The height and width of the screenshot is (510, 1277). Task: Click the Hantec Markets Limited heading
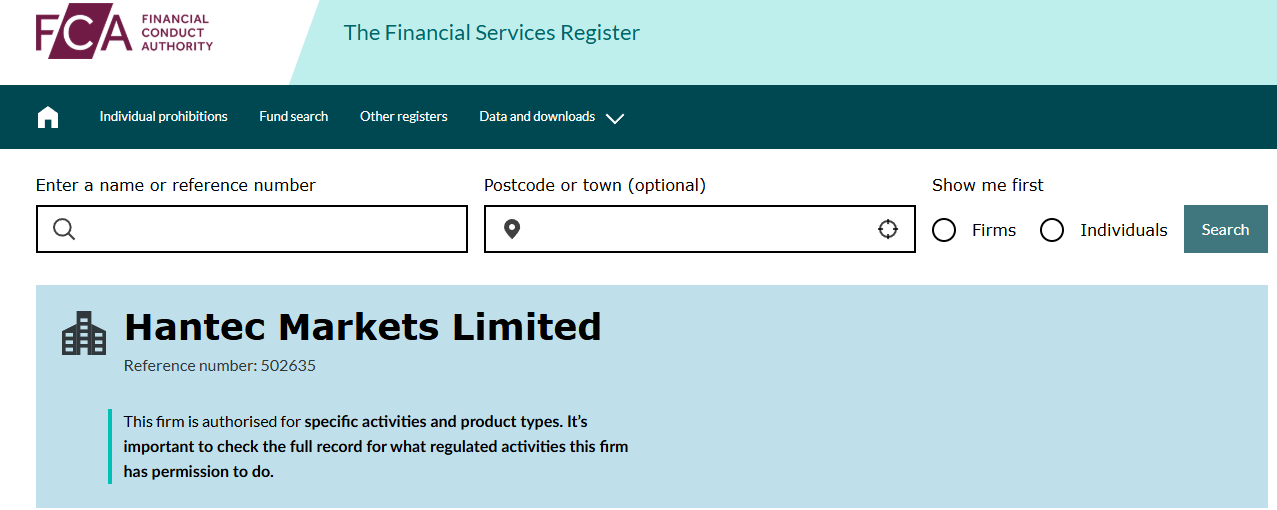[363, 327]
